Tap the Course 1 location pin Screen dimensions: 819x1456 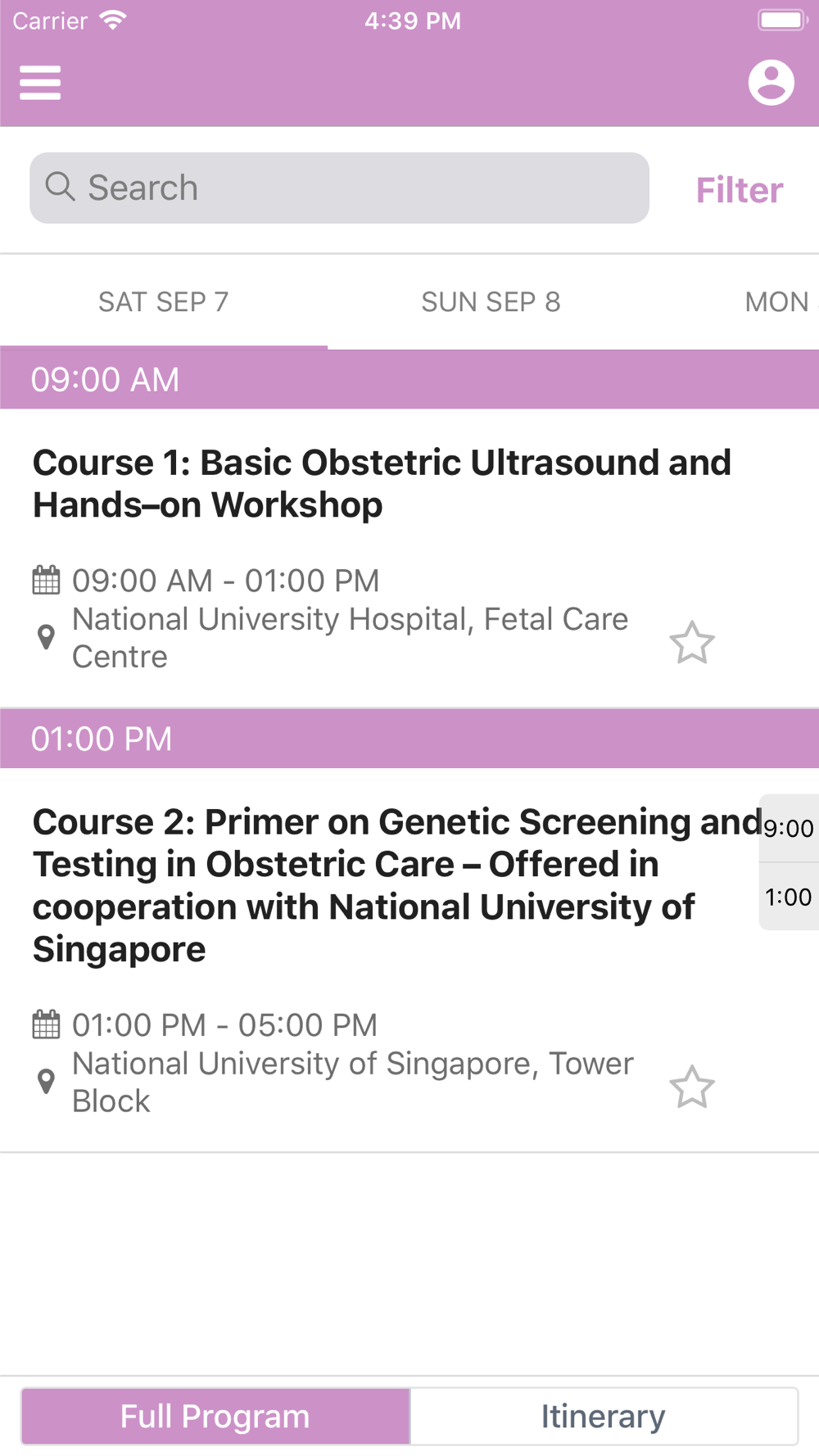tap(47, 637)
